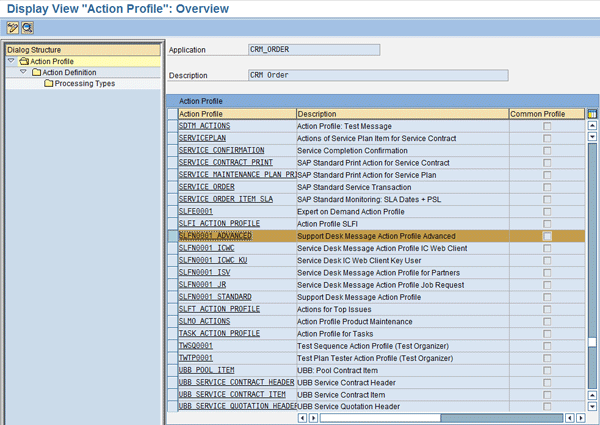Toggle Common Profile checkbox for SDTM_ACTIONS
The width and height of the screenshot is (600, 425).
(x=546, y=127)
